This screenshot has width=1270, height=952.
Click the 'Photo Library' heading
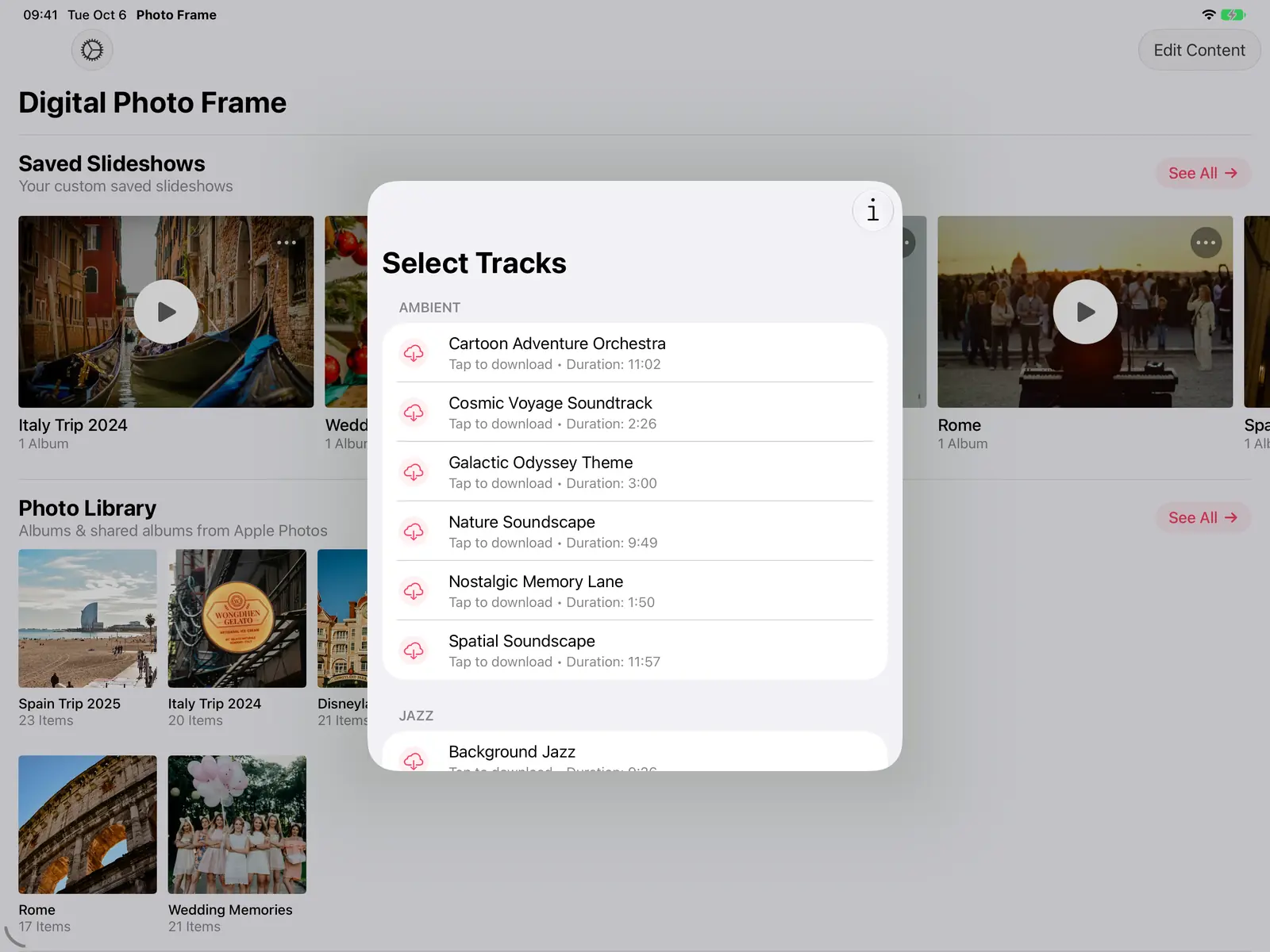[x=87, y=508]
